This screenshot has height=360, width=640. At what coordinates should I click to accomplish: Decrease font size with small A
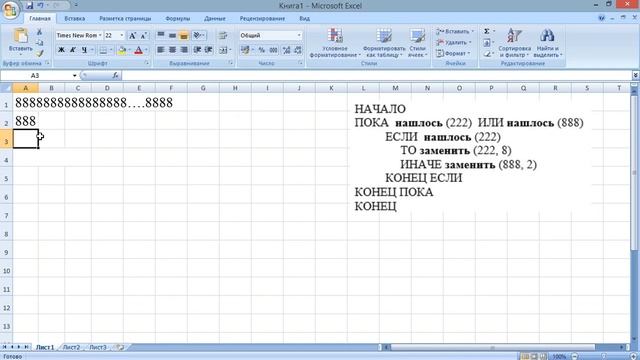pos(144,36)
